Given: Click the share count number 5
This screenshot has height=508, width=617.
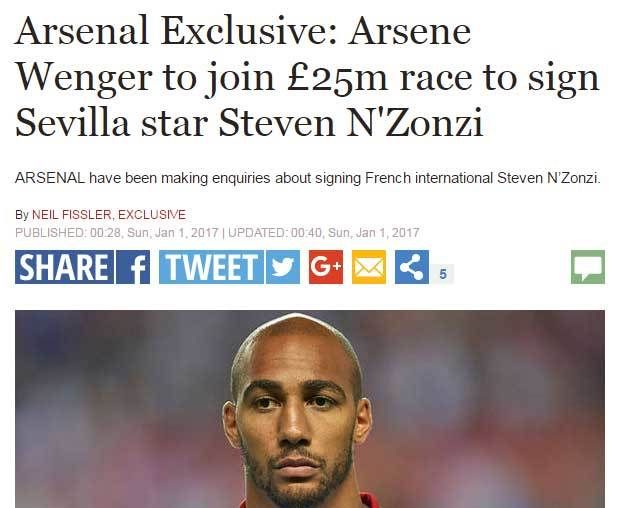Looking at the screenshot, I should coord(443,273).
